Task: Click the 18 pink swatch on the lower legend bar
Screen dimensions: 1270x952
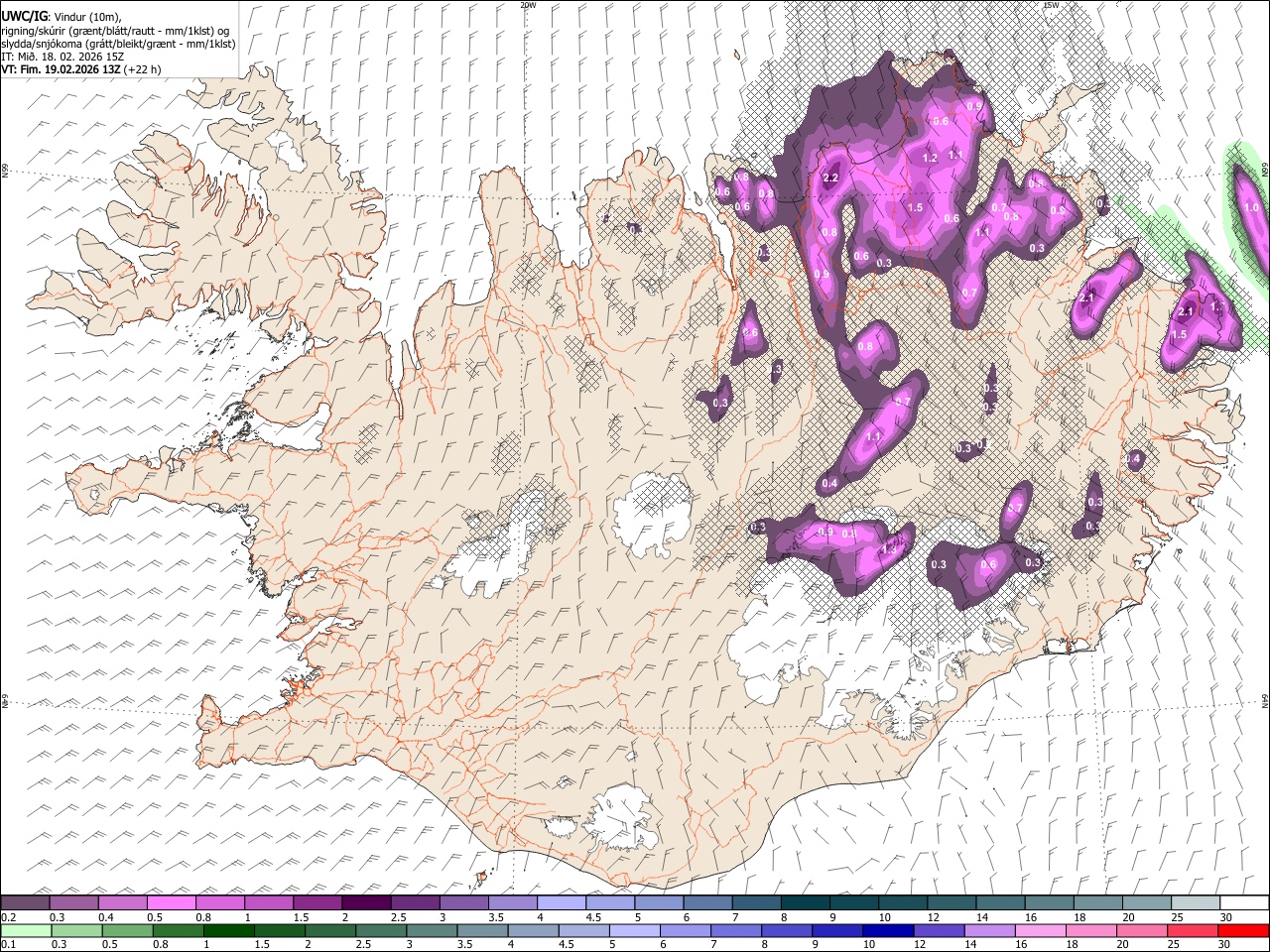Action: coord(1090,930)
